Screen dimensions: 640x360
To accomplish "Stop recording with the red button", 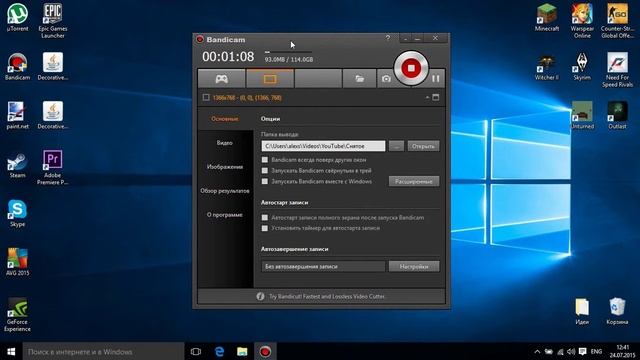I will [411, 68].
